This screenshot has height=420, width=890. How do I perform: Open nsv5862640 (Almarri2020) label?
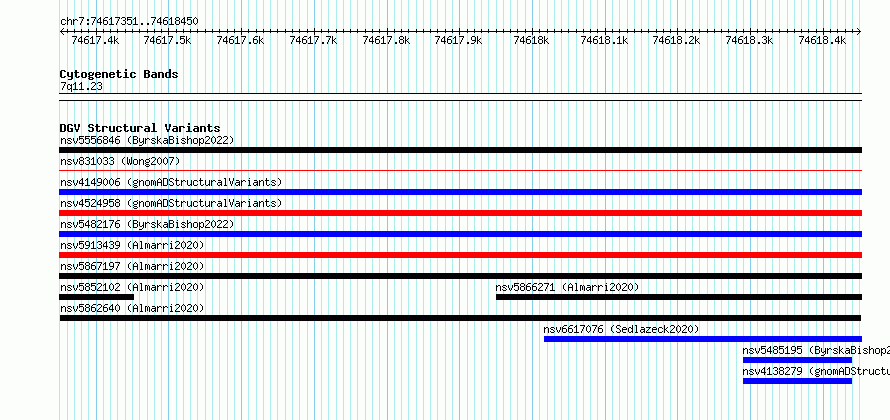132,308
